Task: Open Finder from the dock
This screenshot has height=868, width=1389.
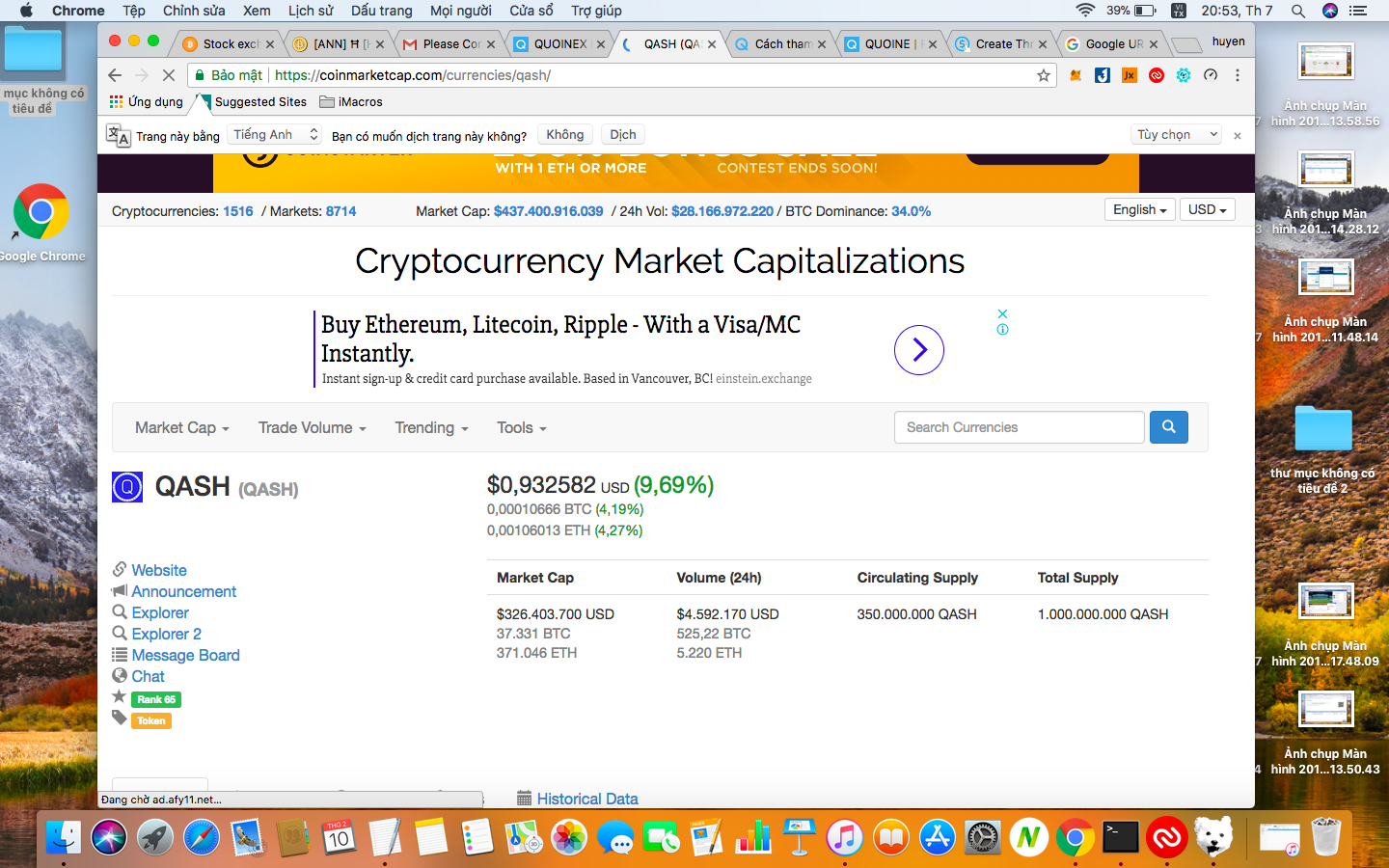Action: tap(64, 837)
